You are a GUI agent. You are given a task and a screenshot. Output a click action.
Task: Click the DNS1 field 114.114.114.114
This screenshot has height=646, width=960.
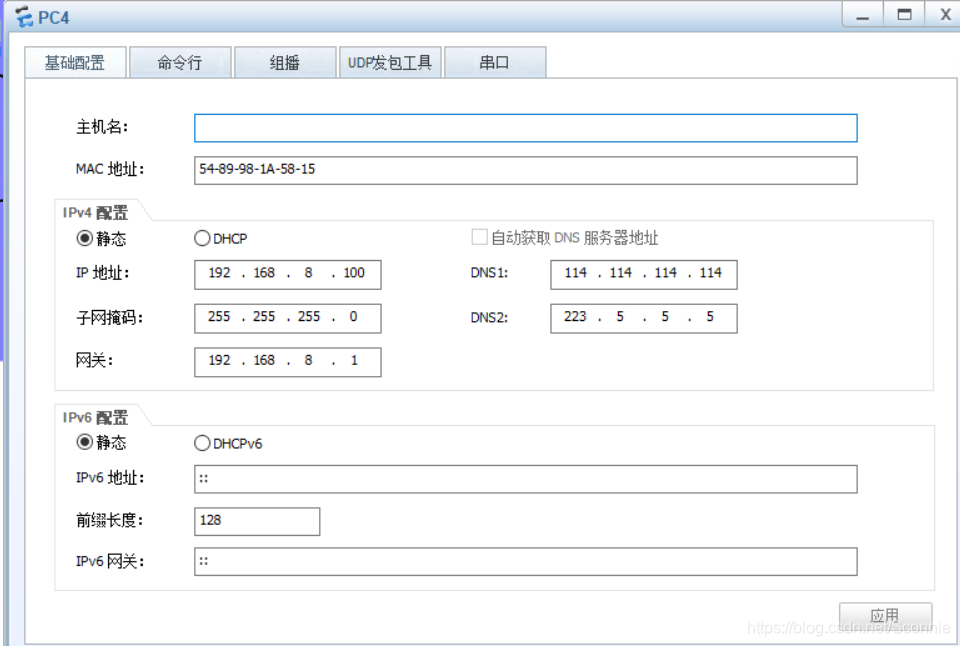pos(643,274)
